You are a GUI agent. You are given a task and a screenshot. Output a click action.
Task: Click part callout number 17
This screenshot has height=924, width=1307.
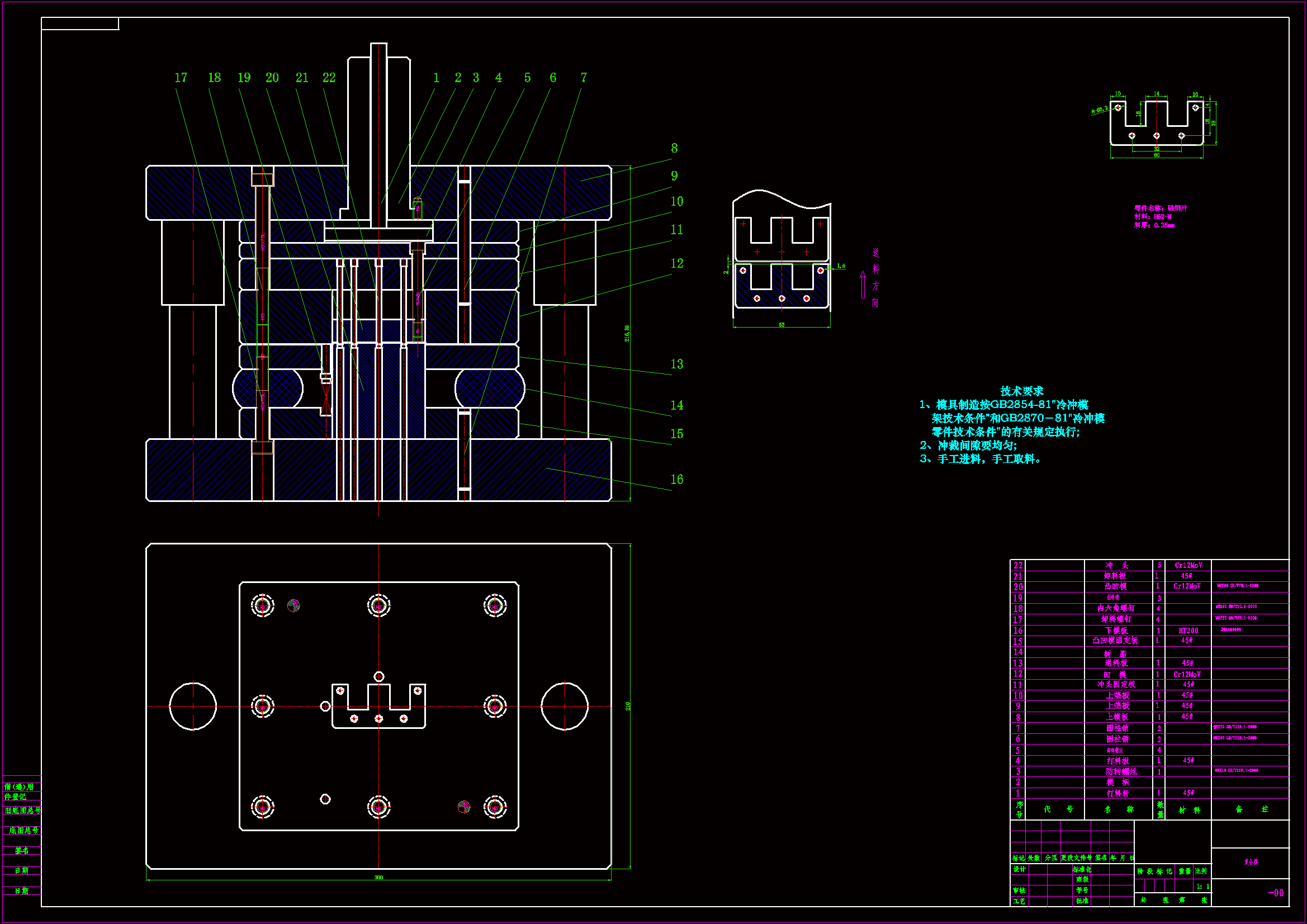(x=181, y=78)
